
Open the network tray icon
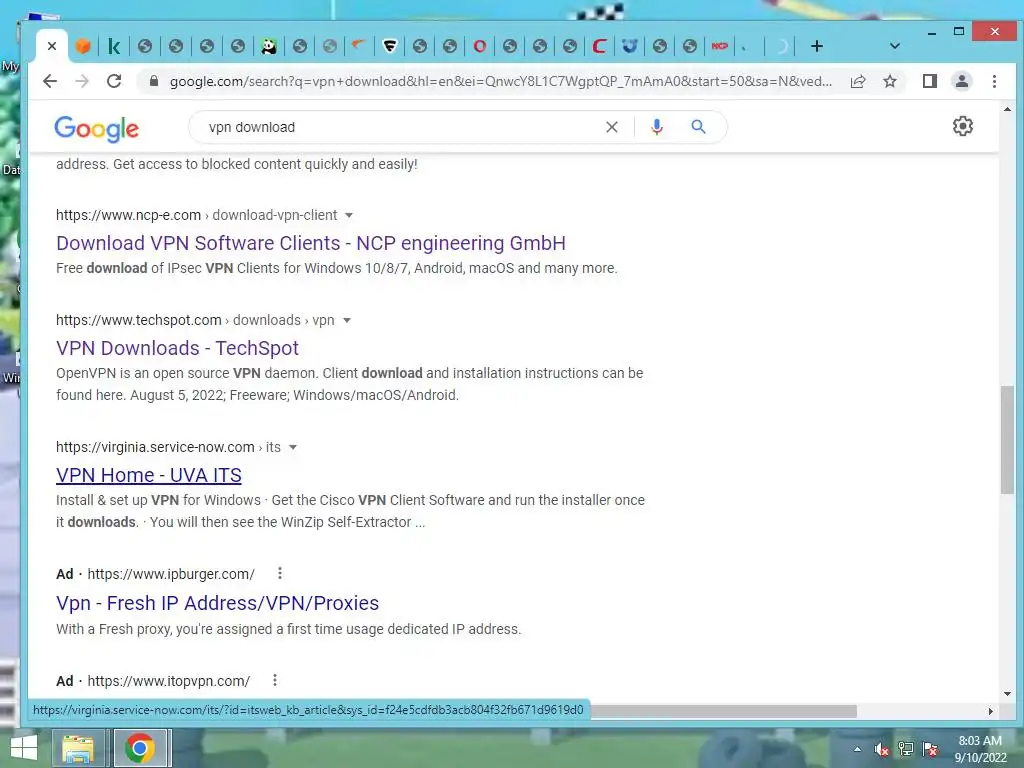[x=906, y=749]
